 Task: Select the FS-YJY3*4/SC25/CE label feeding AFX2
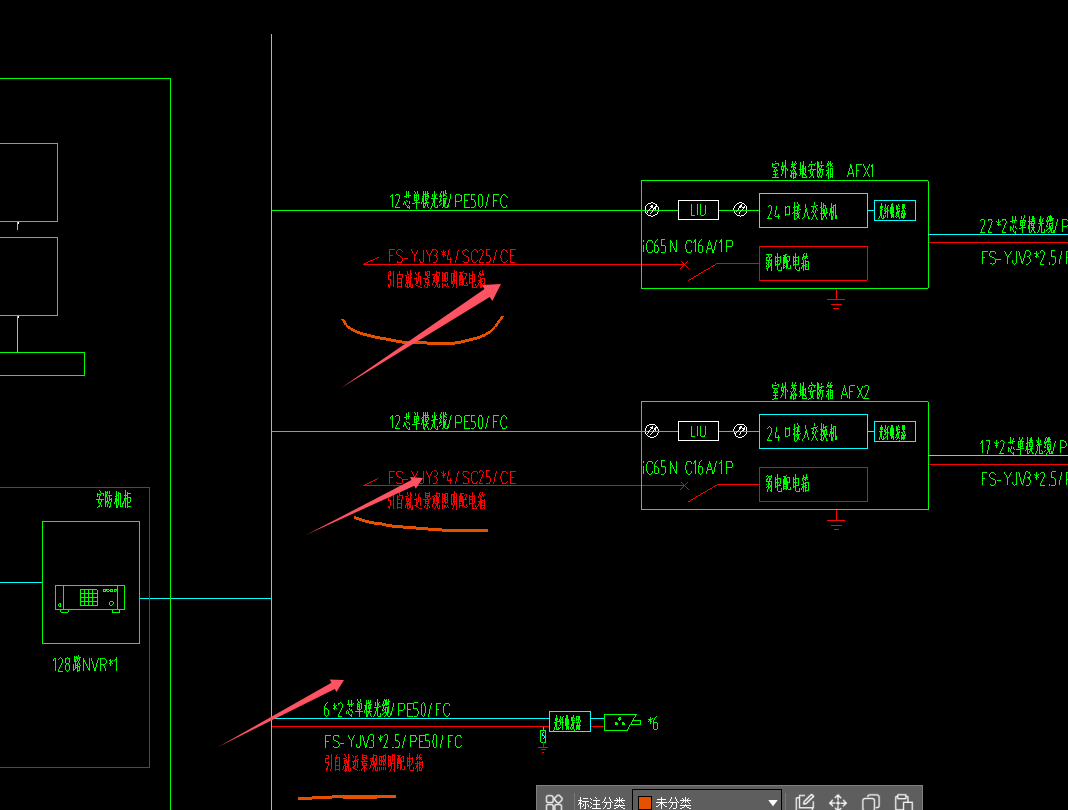pyautogui.click(x=452, y=478)
